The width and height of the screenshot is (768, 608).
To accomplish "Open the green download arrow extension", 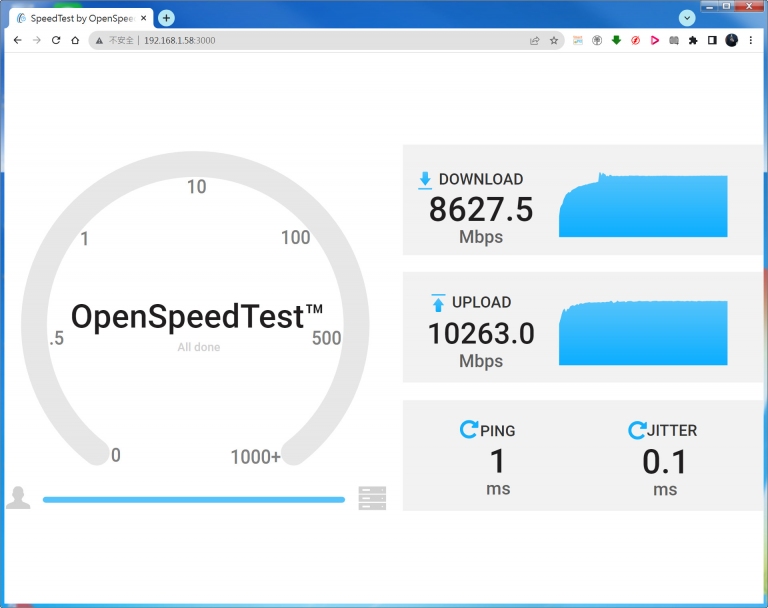I will click(x=616, y=40).
